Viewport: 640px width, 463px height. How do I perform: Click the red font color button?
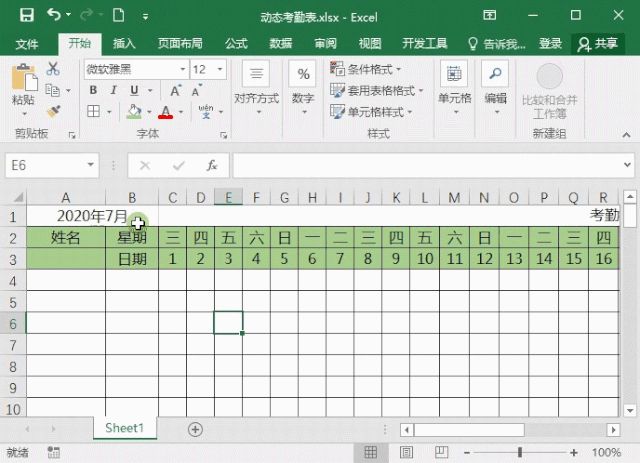pyautogui.click(x=165, y=112)
